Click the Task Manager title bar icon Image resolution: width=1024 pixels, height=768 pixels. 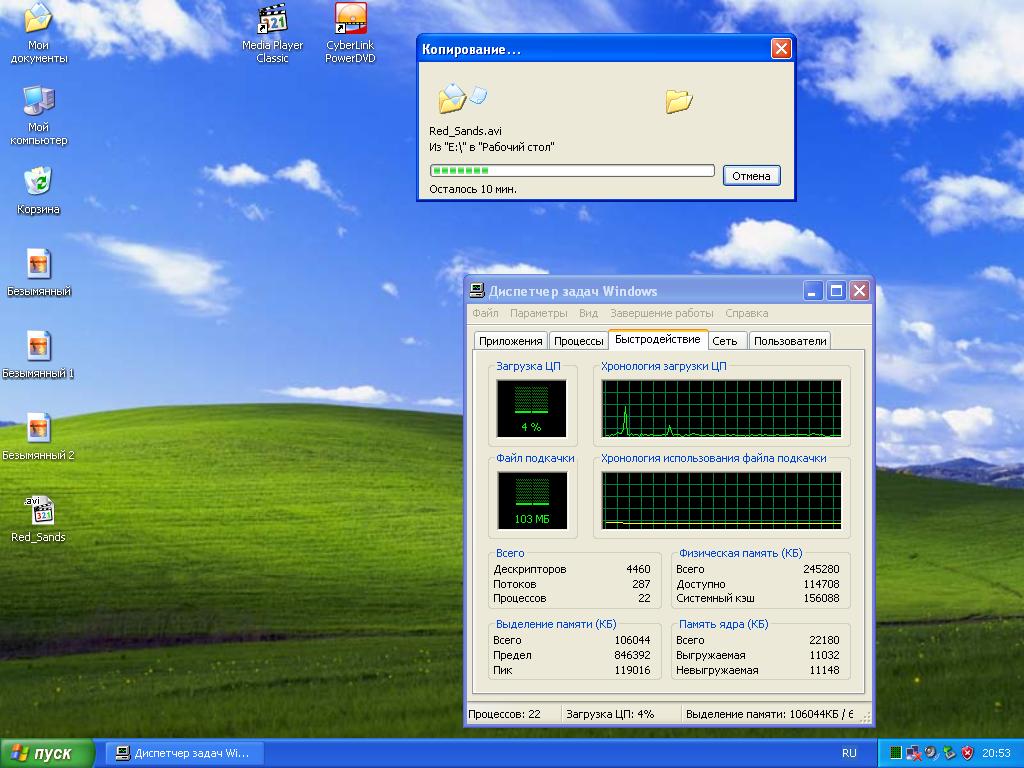(477, 291)
